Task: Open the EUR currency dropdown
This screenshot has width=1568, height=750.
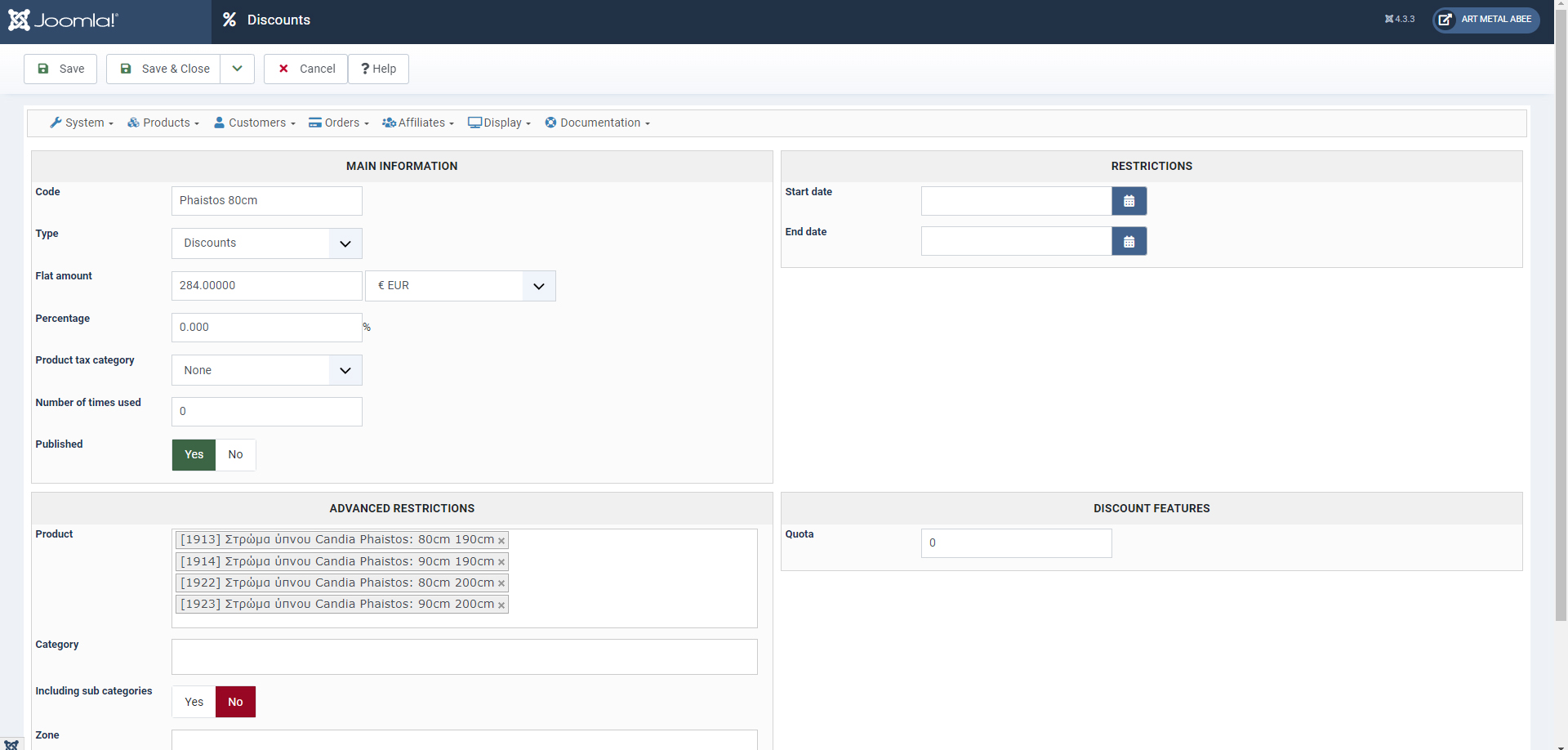Action: (461, 286)
